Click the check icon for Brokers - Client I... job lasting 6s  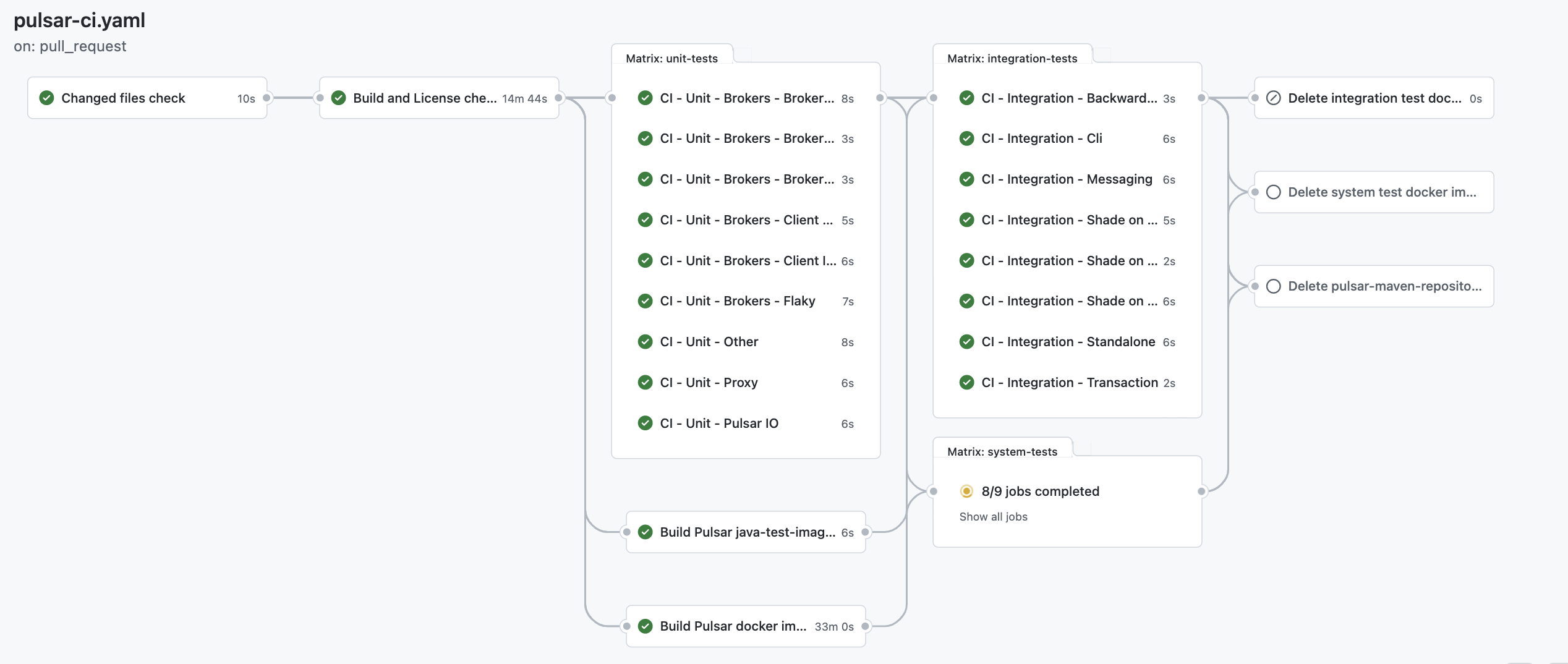[x=645, y=261]
